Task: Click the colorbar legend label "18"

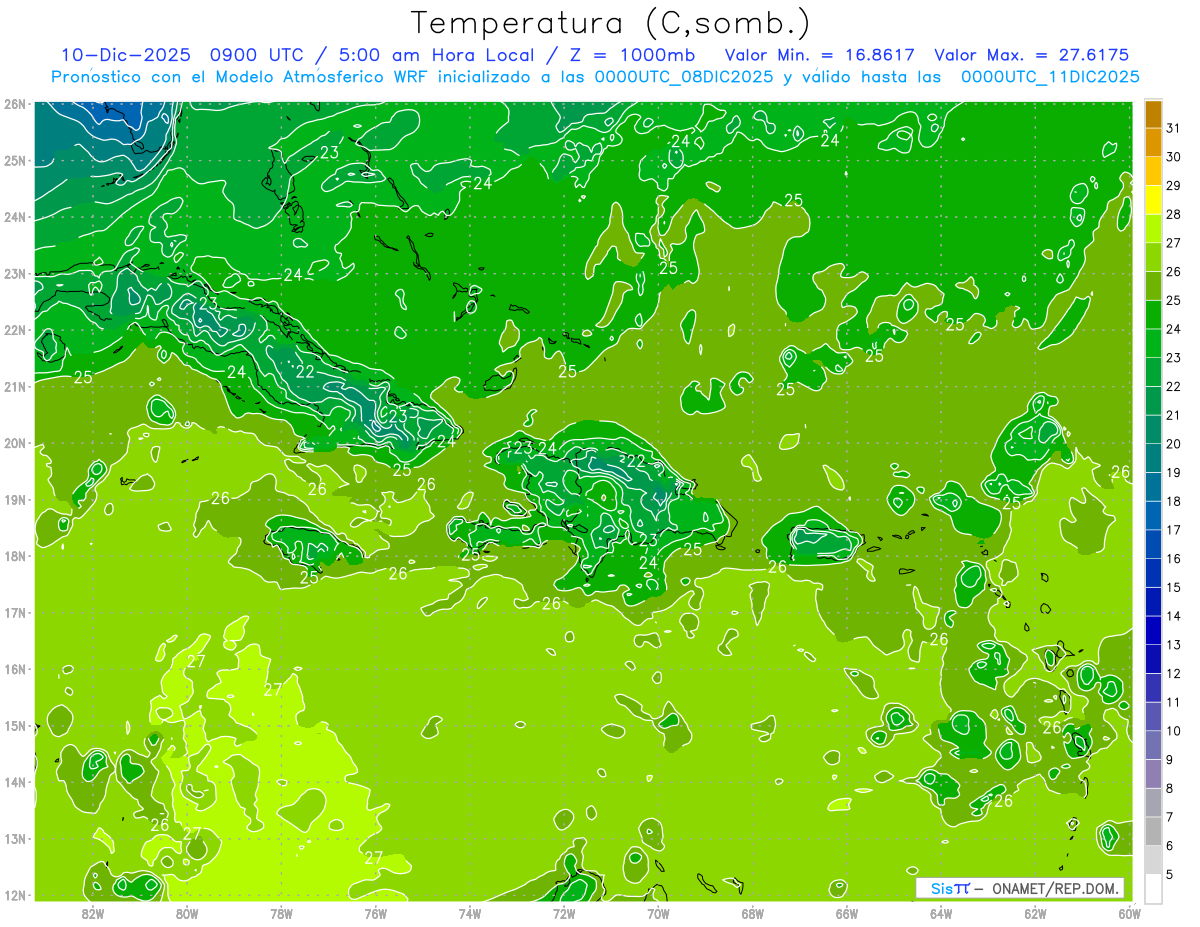Action: coord(1173,501)
